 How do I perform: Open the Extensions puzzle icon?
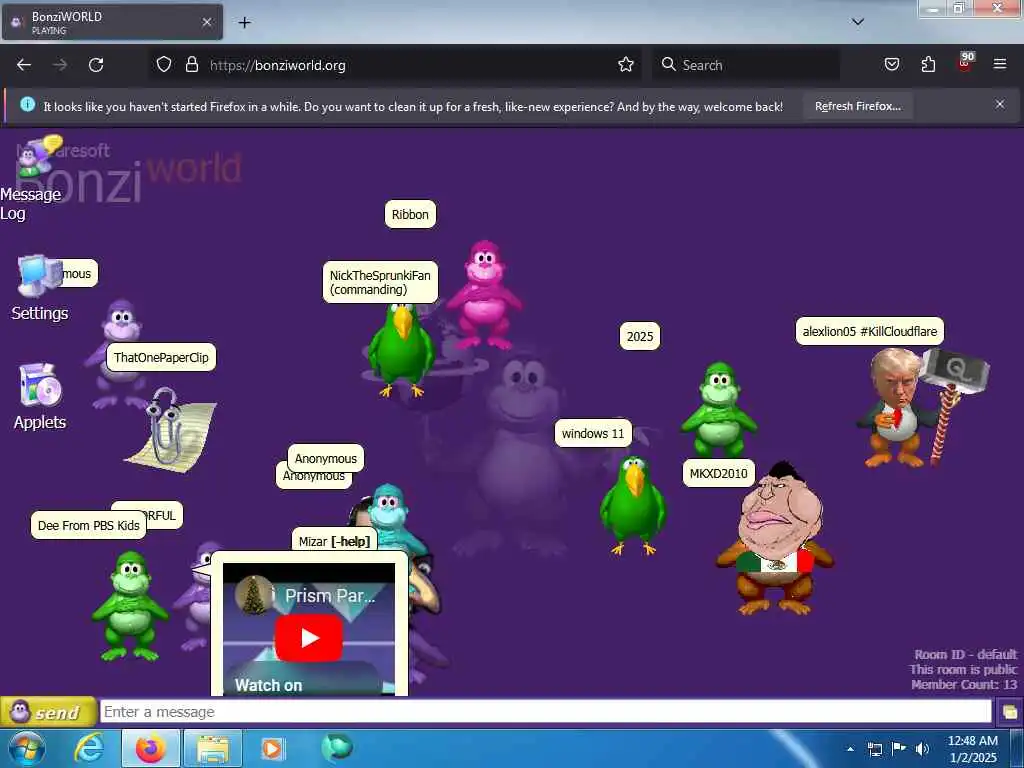(x=928, y=65)
